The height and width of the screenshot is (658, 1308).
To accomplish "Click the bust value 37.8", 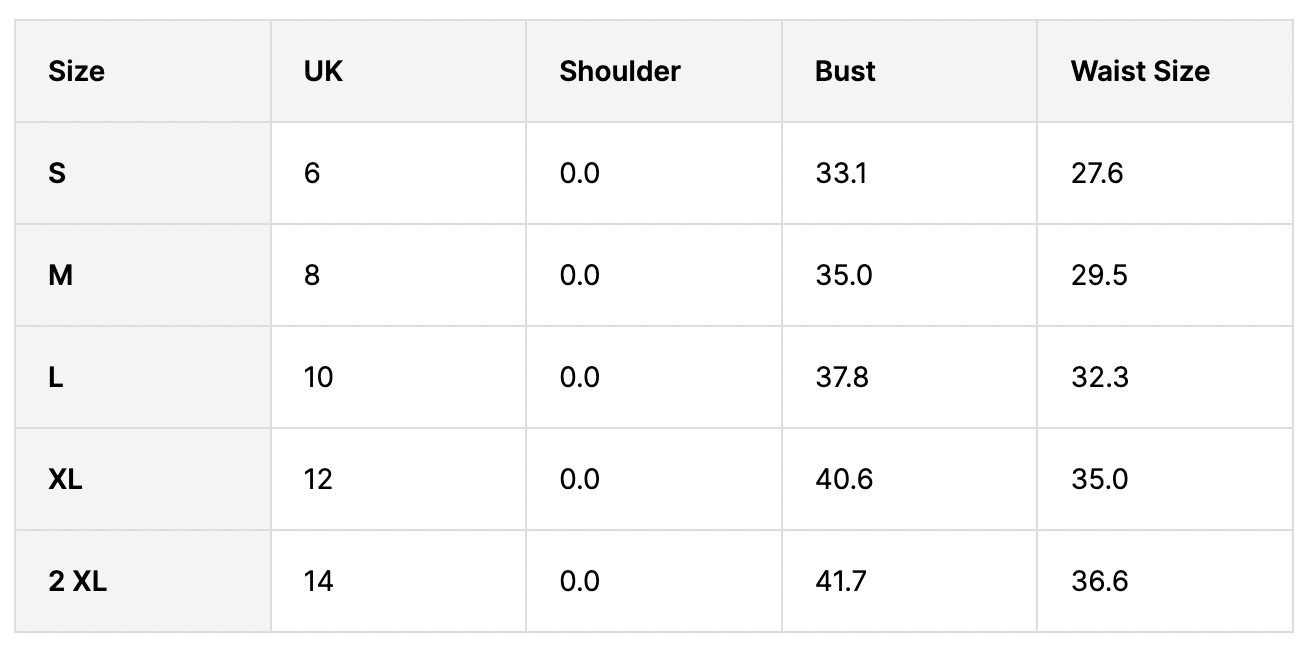I will coord(842,378).
